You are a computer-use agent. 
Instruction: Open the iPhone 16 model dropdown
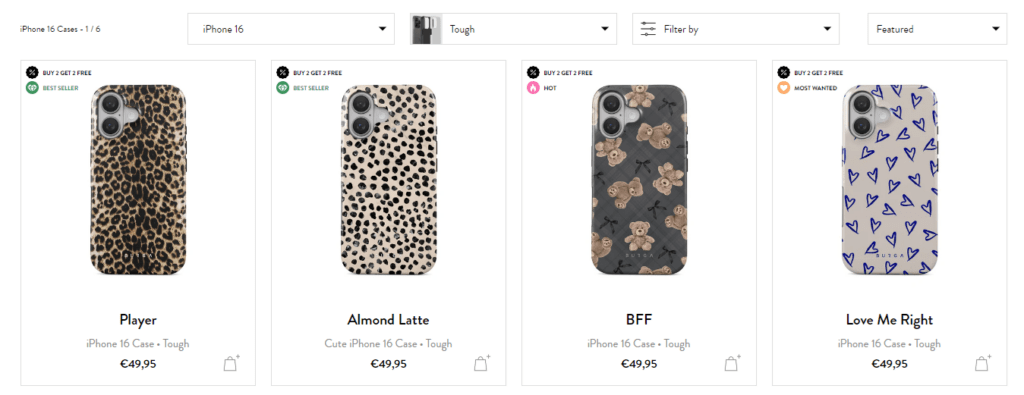pyautogui.click(x=291, y=29)
